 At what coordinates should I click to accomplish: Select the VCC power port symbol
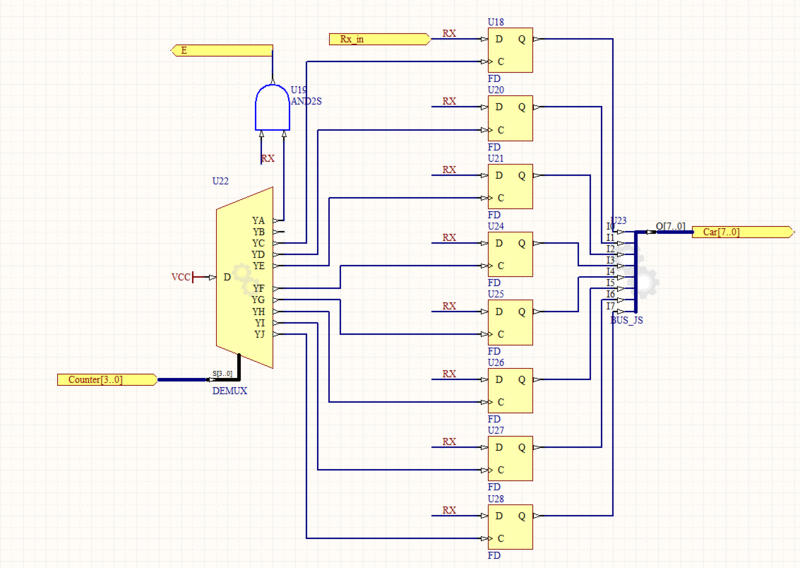tap(184, 276)
